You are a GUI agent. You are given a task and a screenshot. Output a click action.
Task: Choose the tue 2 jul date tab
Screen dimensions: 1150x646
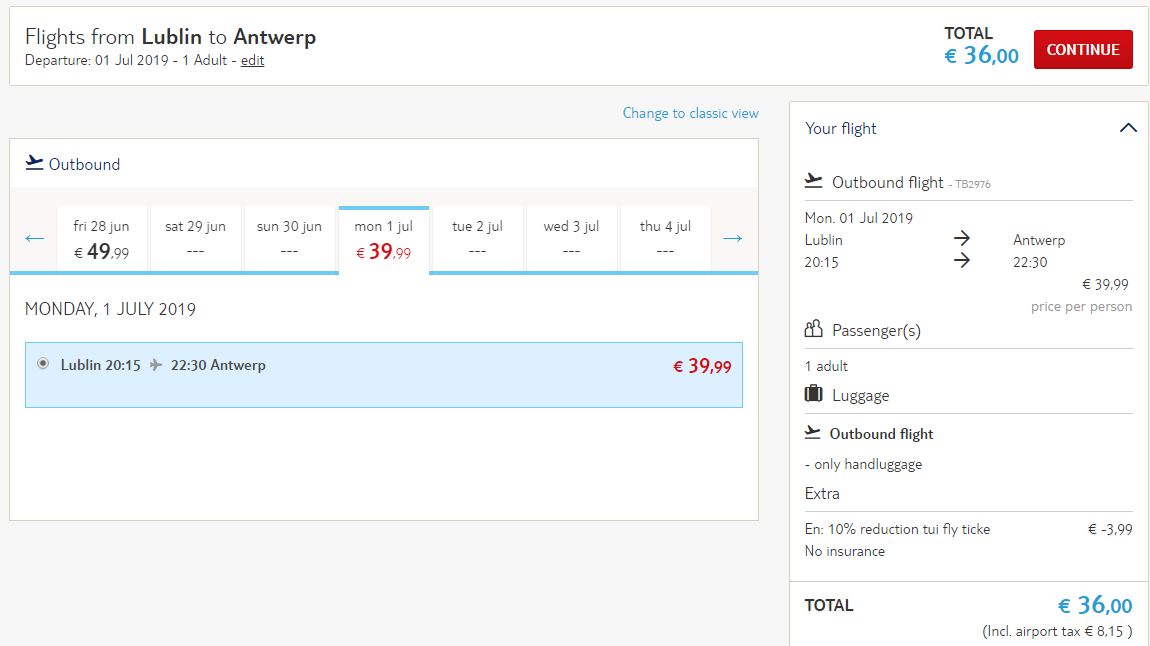pyautogui.click(x=477, y=239)
